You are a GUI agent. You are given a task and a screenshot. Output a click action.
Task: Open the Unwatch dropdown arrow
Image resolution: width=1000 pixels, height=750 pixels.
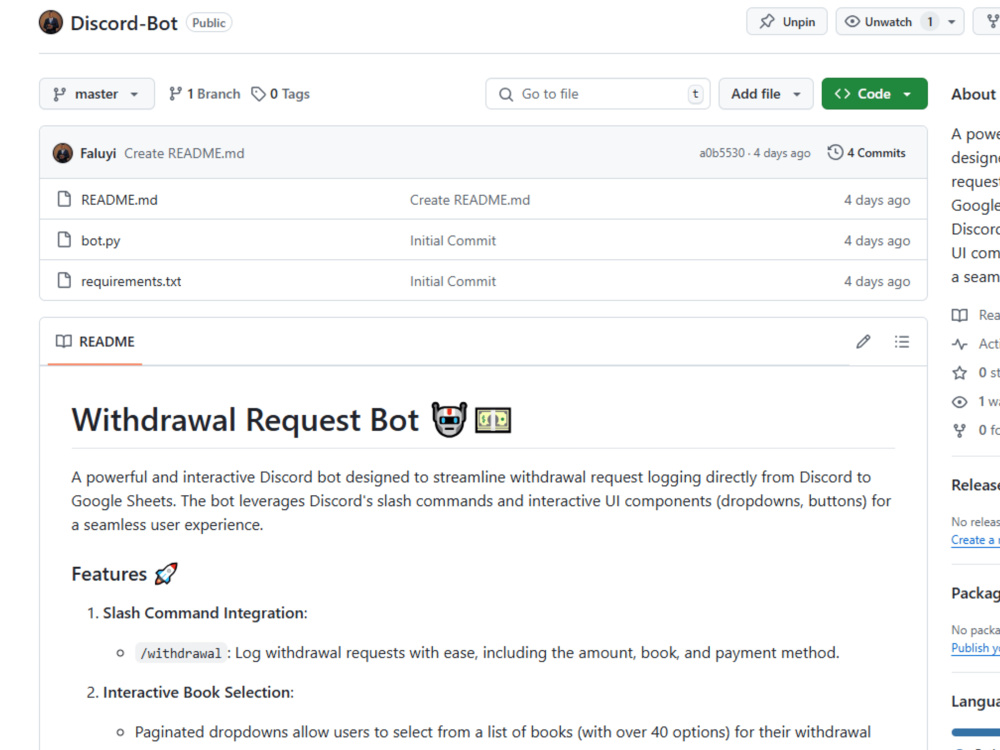(x=951, y=22)
